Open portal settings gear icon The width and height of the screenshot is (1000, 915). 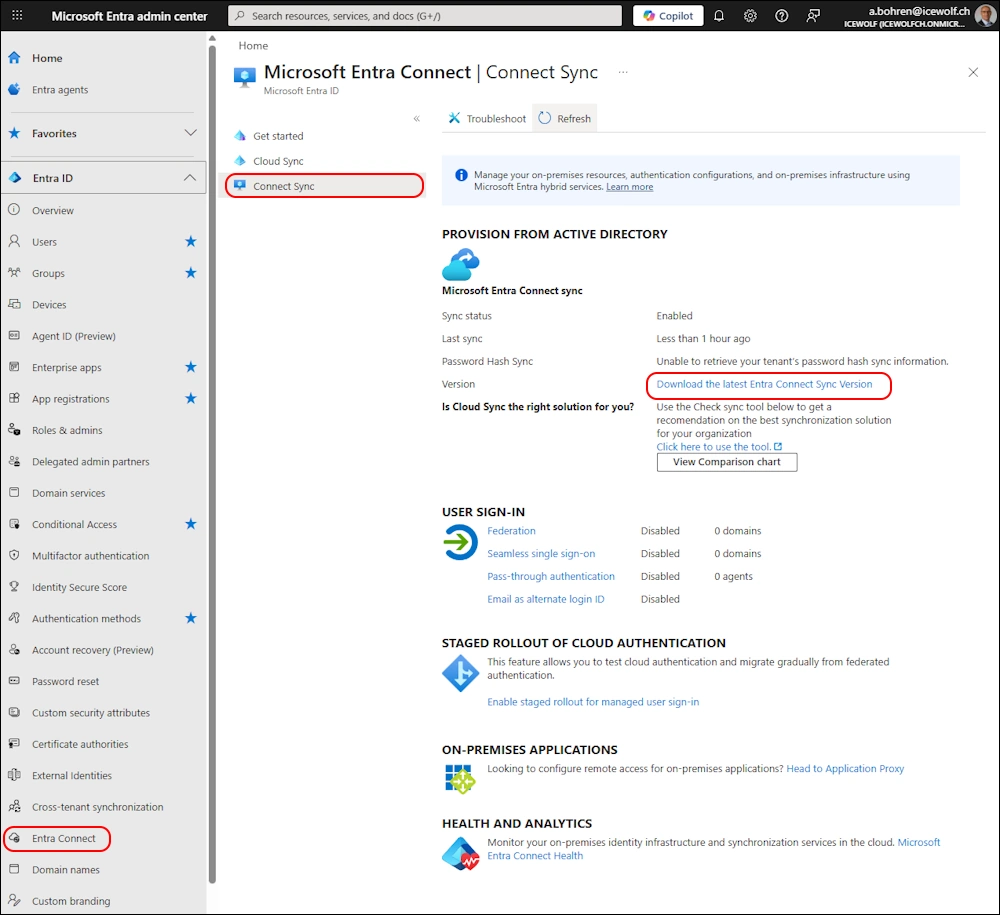pyautogui.click(x=750, y=16)
